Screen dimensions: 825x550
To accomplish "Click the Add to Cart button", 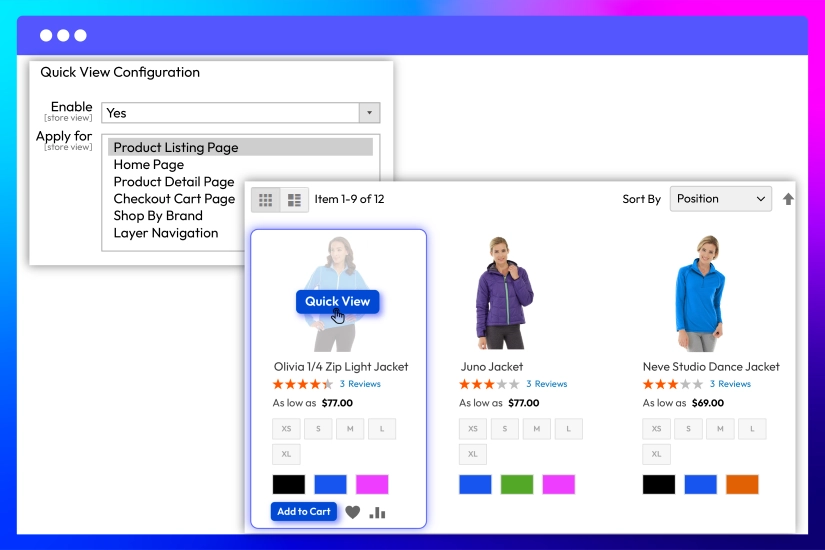I will (x=304, y=512).
